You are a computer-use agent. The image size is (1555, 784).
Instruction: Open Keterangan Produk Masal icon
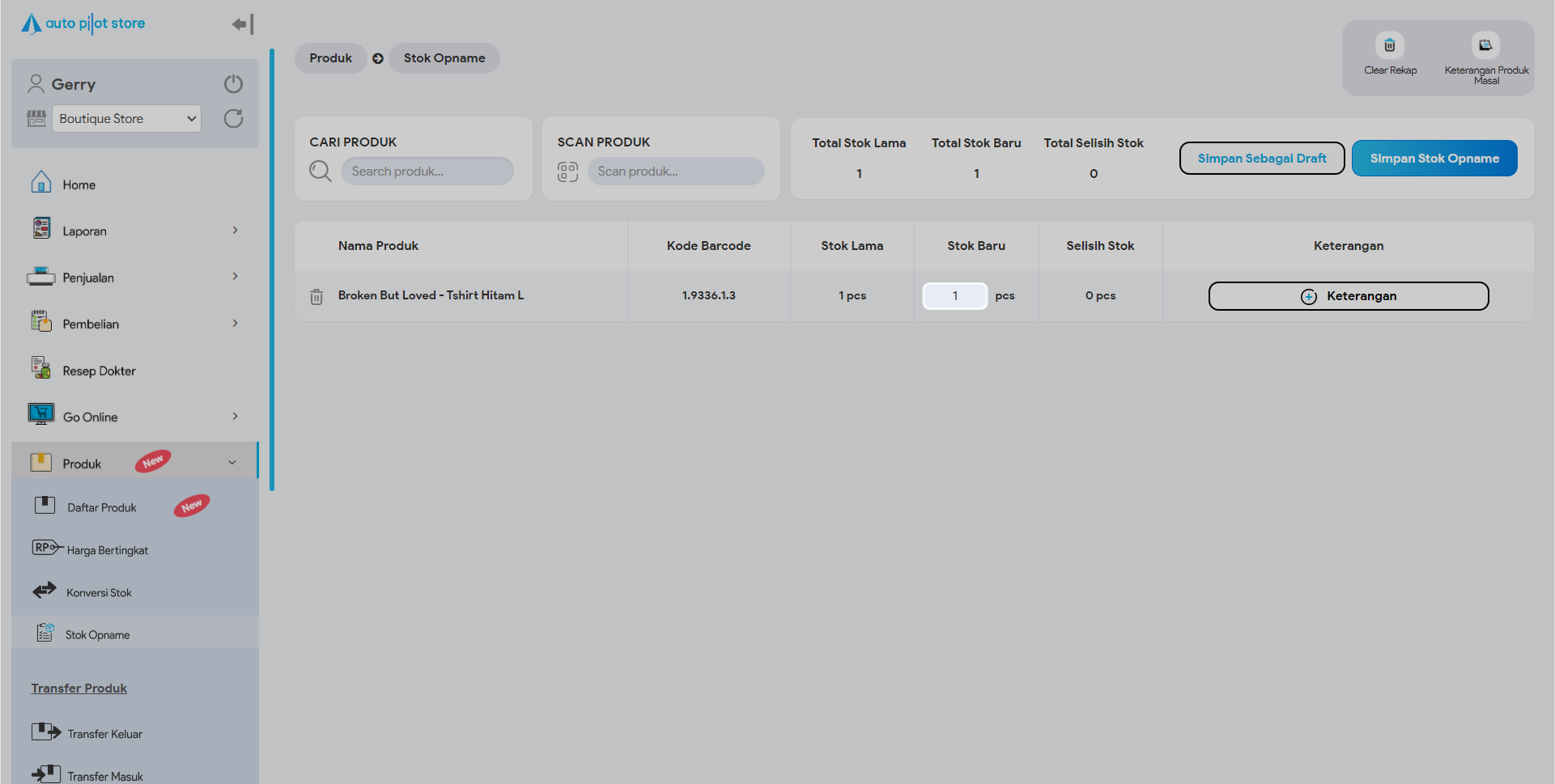coord(1485,46)
